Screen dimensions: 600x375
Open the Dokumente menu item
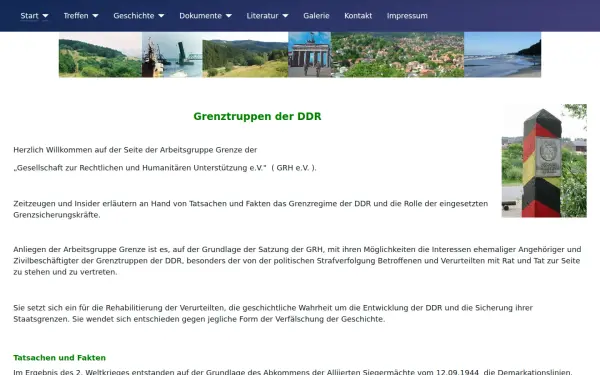201,16
